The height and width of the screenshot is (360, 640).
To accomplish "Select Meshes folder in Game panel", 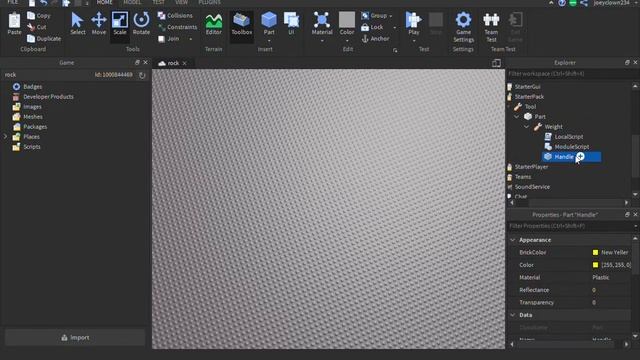I will (x=33, y=117).
